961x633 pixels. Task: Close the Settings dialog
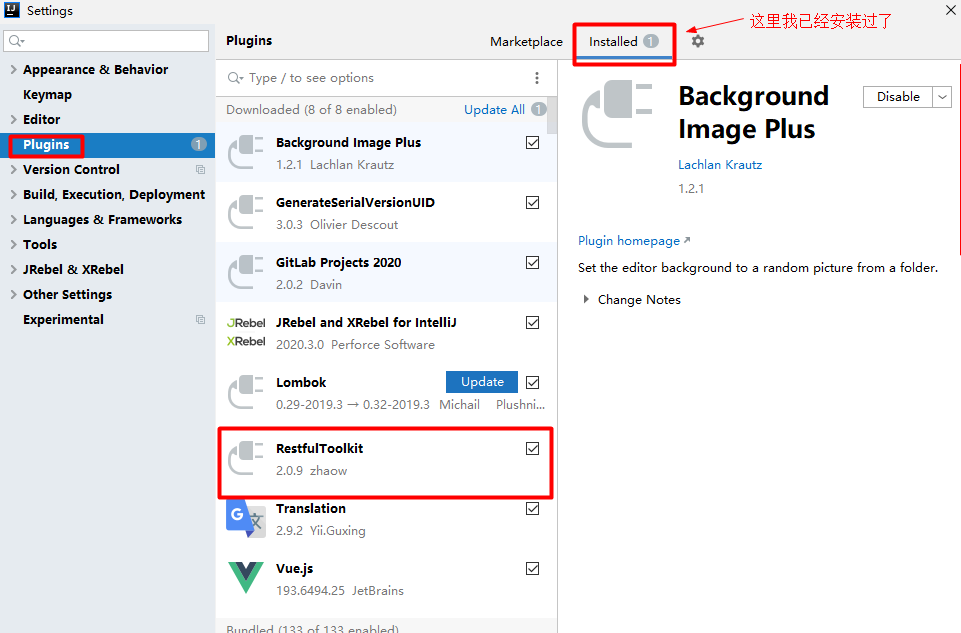951,10
